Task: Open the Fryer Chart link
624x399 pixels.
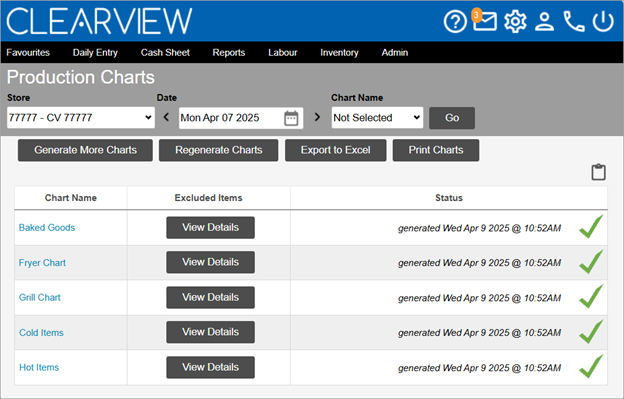Action: [42, 263]
